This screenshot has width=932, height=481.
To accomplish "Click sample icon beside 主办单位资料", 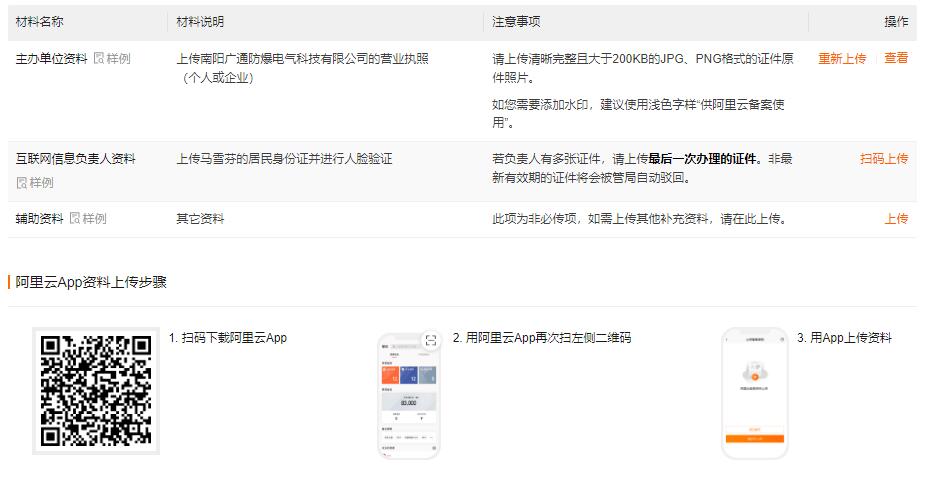I will coord(99,58).
